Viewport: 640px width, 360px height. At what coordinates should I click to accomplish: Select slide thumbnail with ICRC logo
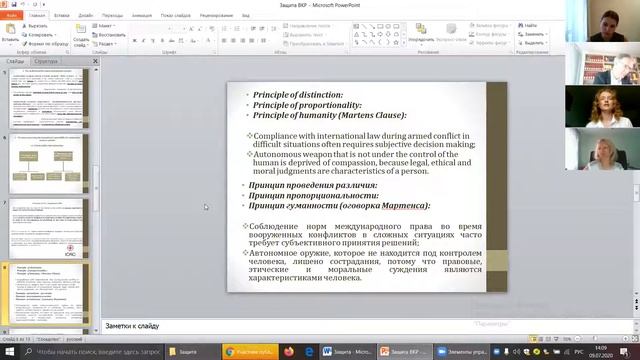coord(49,229)
